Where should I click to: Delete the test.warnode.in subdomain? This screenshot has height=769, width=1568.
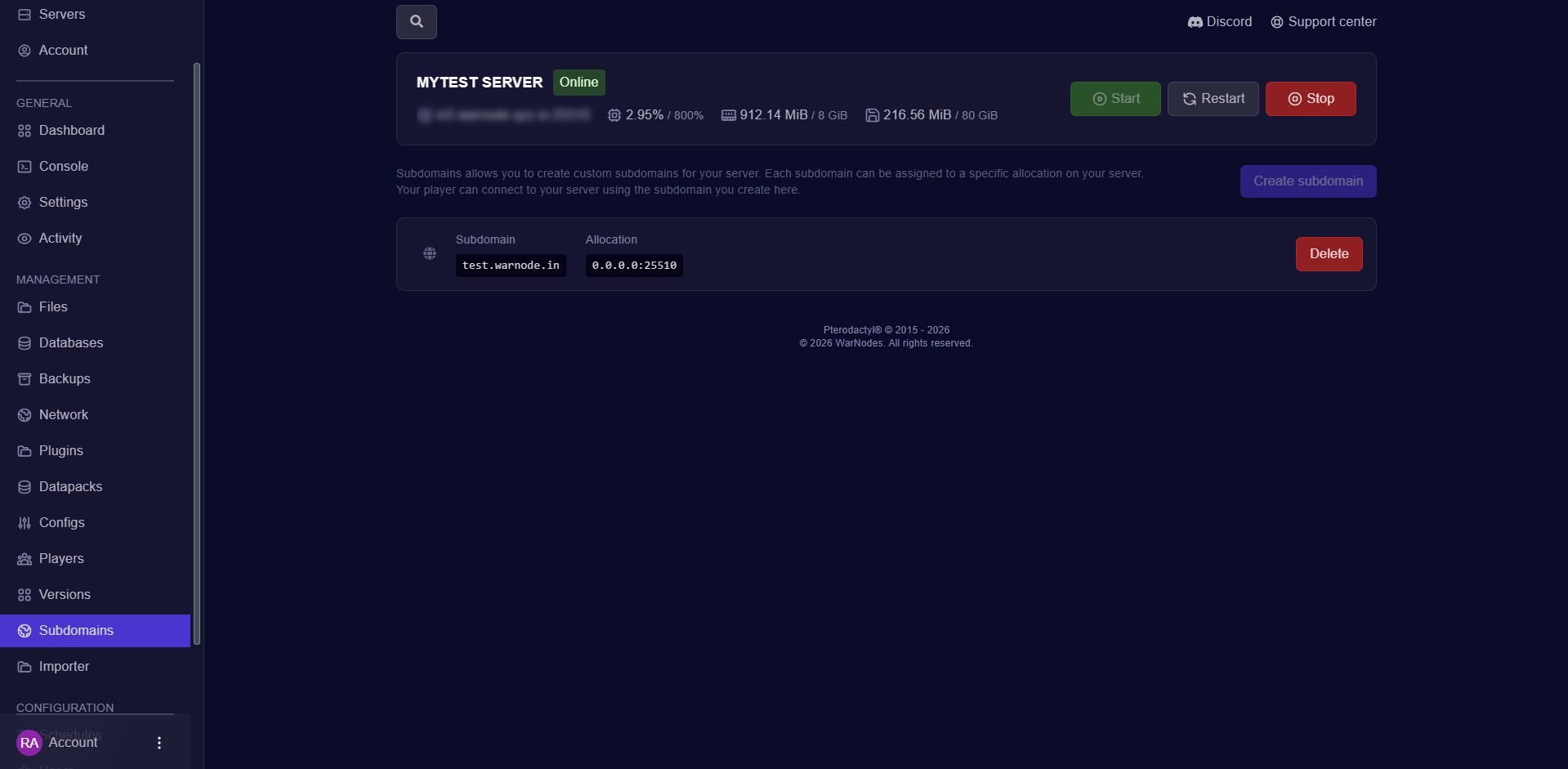1329,254
